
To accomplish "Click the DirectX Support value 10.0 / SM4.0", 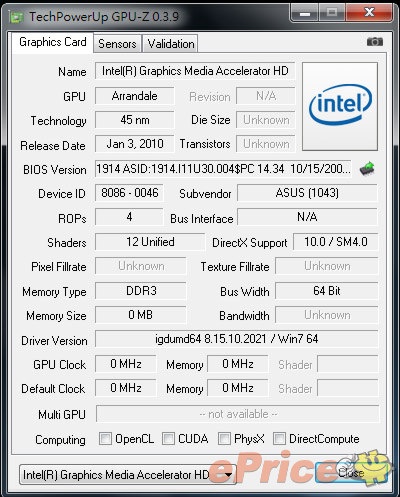I will [336, 242].
